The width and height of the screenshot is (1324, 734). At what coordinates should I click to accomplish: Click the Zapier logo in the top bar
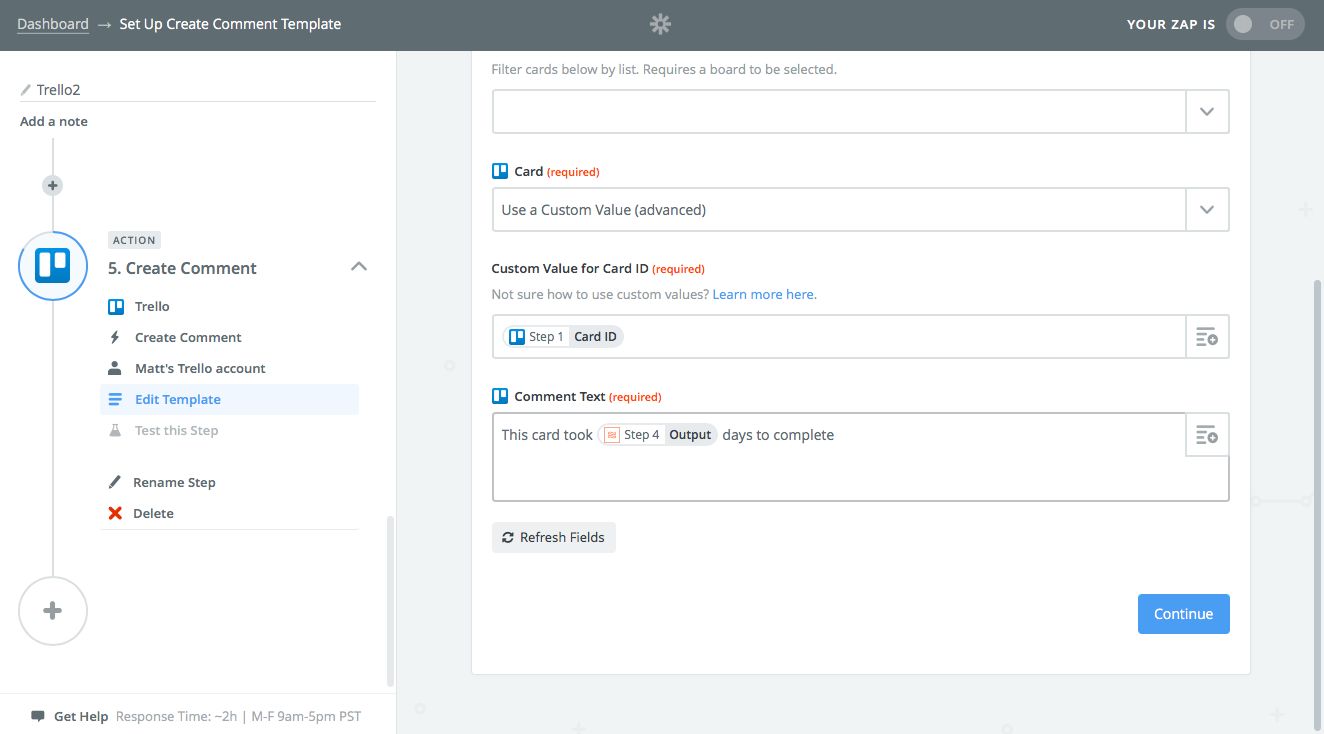pyautogui.click(x=660, y=23)
